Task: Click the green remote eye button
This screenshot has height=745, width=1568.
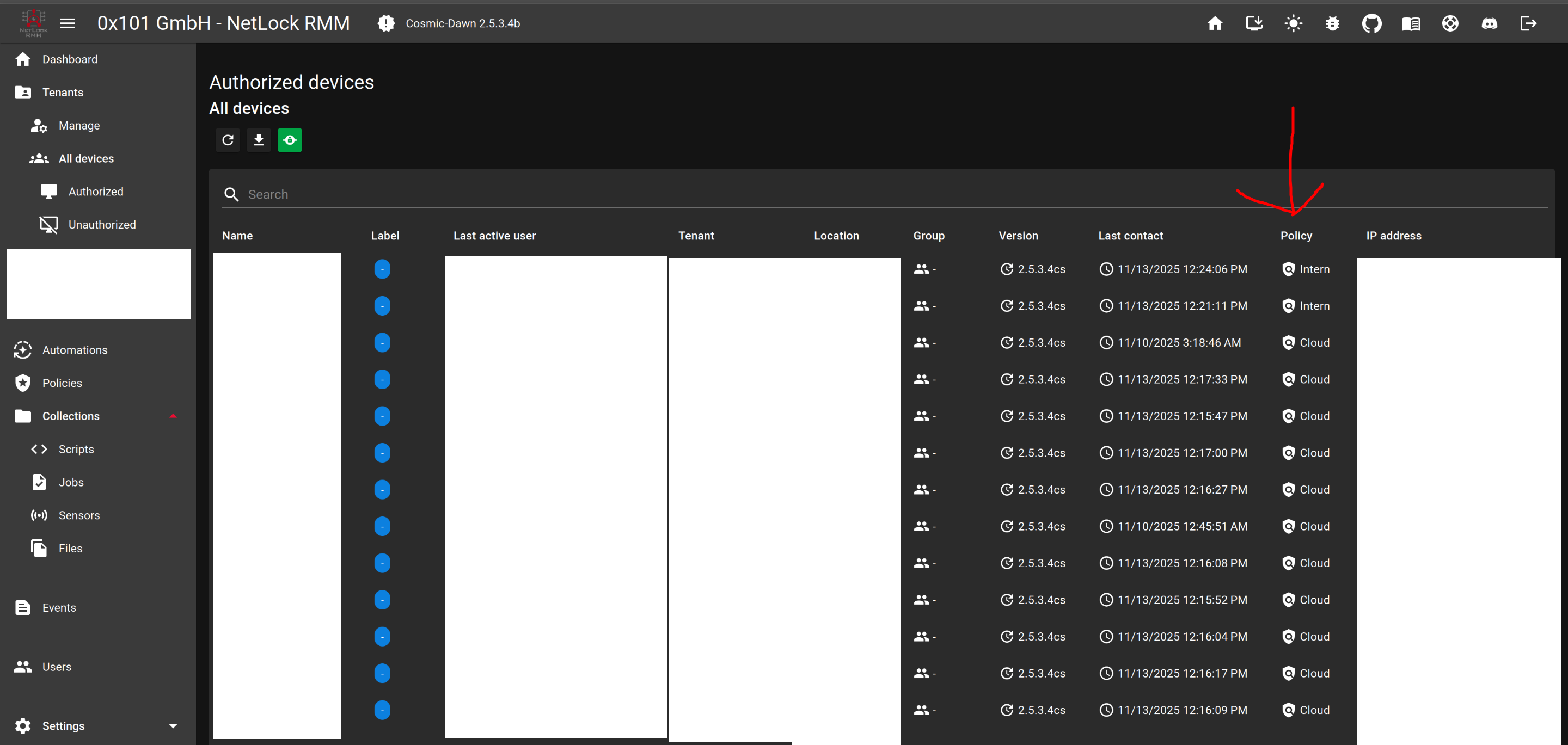Action: click(x=290, y=140)
